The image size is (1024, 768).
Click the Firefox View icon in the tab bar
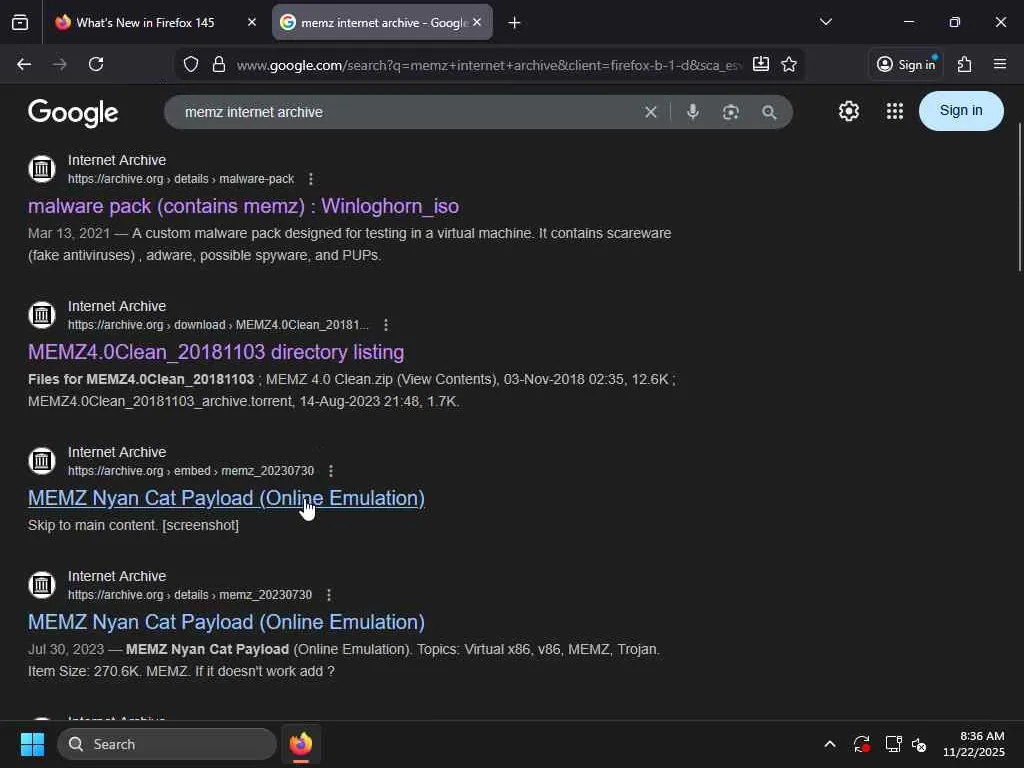tap(20, 23)
